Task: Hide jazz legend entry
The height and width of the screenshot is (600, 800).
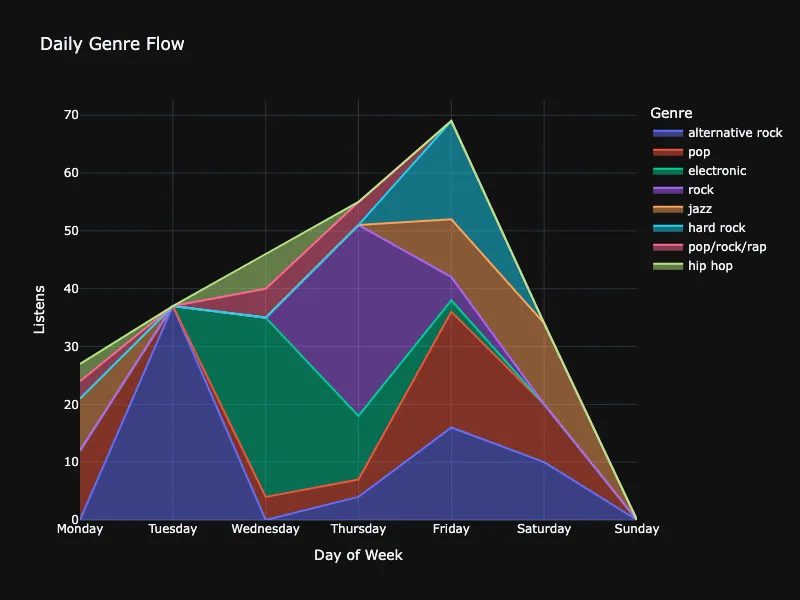Action: pos(682,209)
